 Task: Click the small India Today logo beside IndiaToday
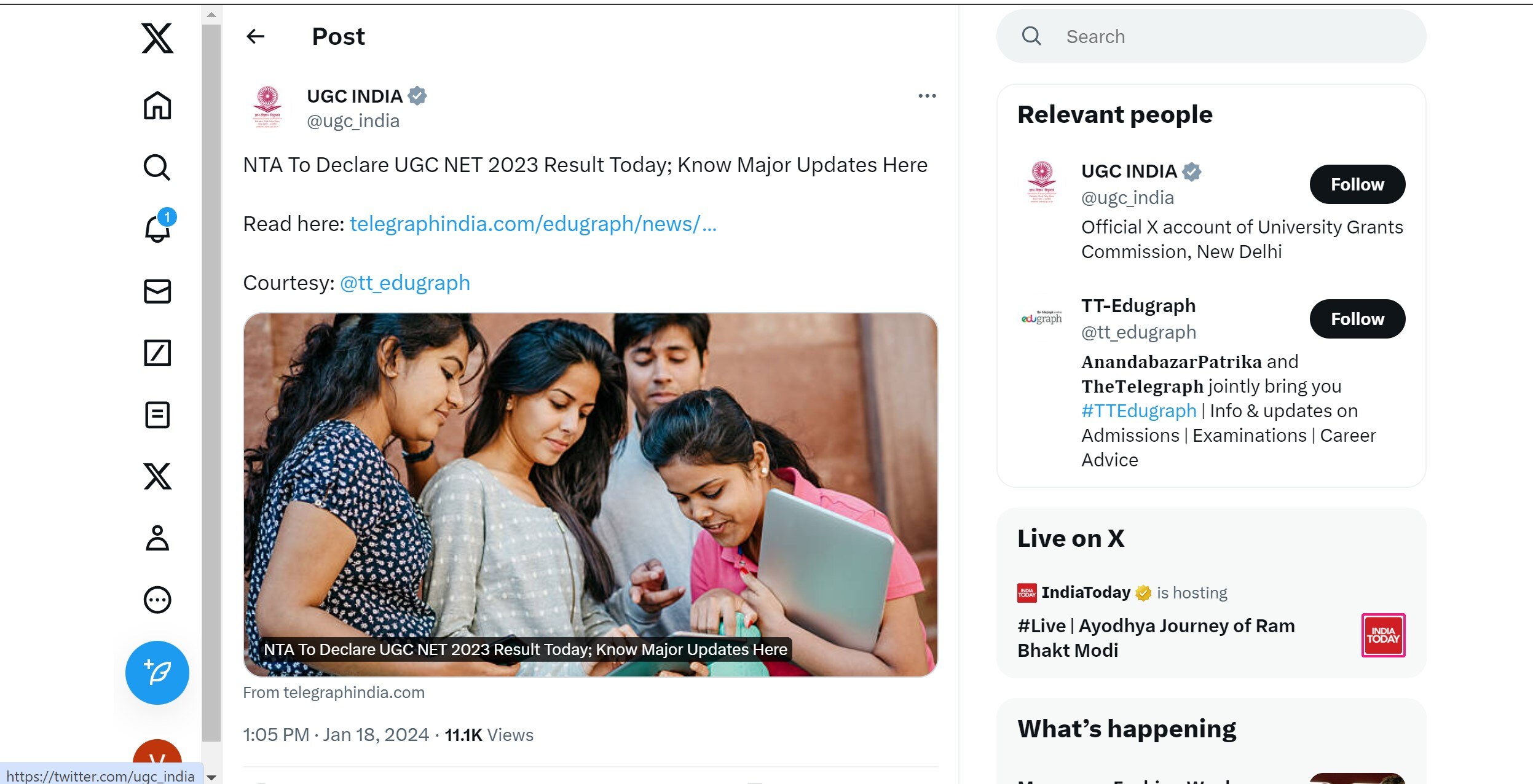[1027, 592]
